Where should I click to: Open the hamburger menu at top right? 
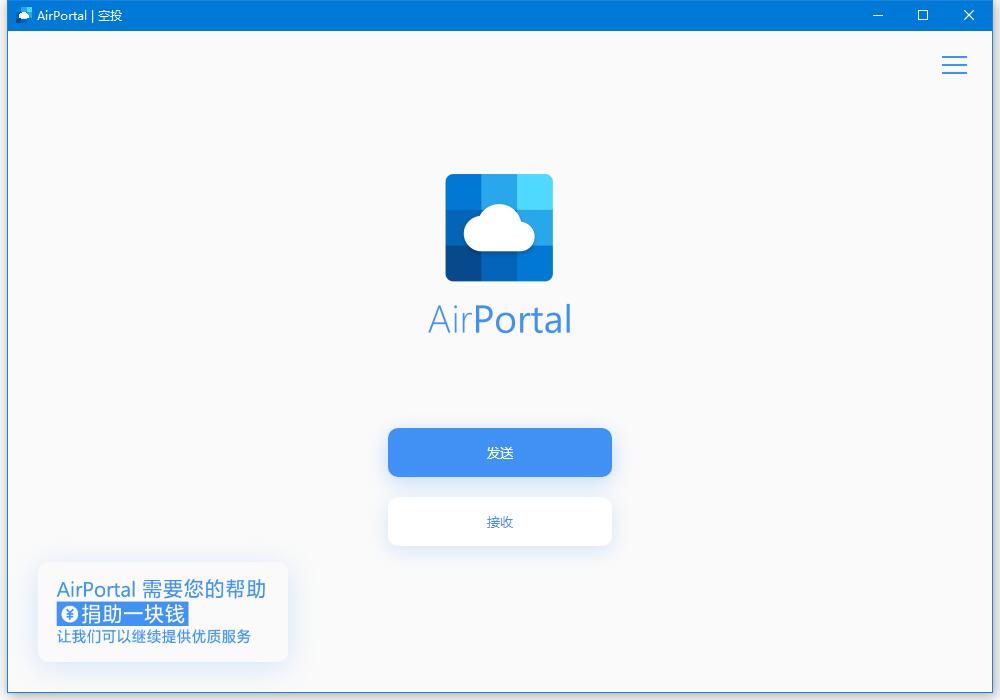954,65
